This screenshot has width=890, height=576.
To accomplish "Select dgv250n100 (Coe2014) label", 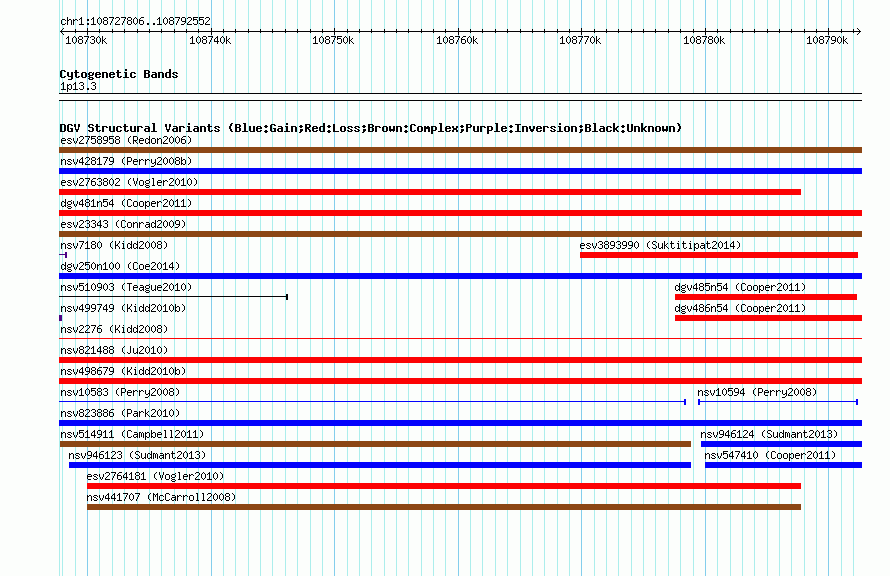I will [x=120, y=266].
